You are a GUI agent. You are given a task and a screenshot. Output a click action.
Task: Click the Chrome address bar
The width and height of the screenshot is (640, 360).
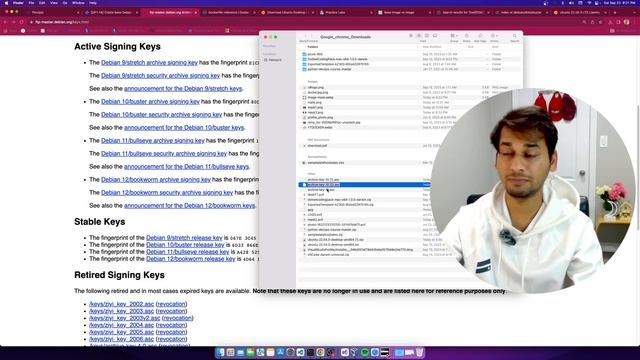coord(306,22)
